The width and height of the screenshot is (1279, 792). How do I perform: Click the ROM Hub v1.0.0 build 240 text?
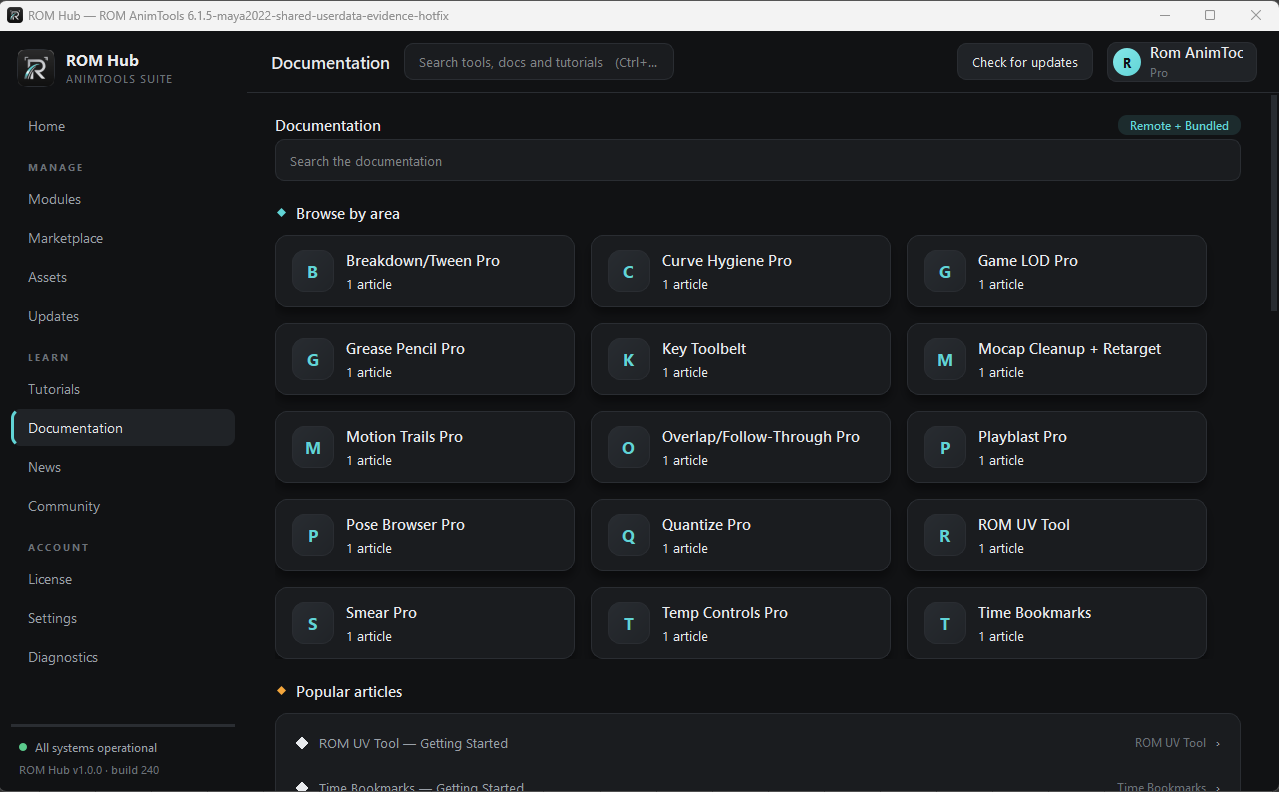tap(89, 770)
